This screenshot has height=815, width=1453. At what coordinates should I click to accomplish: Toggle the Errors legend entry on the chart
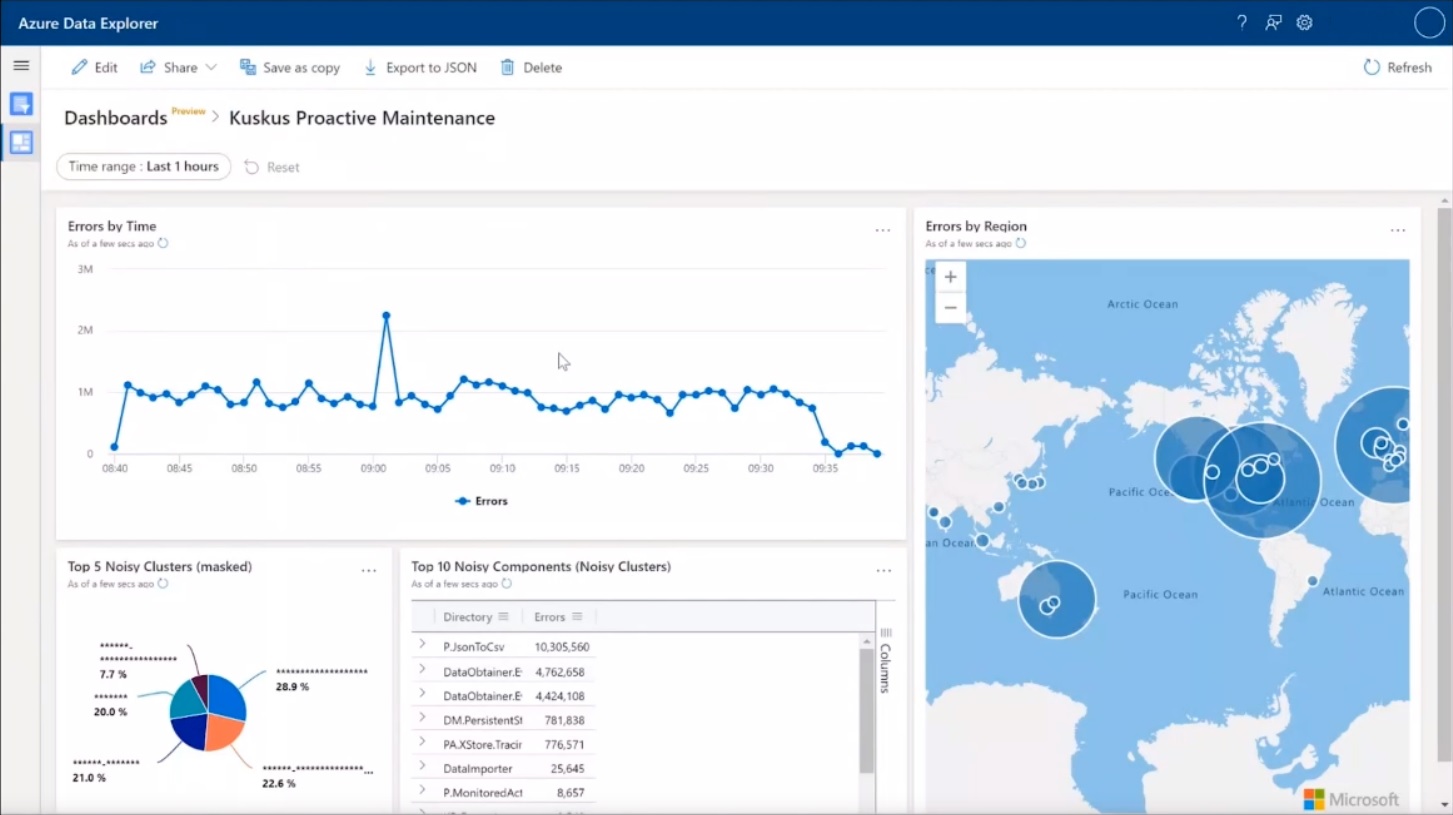pyautogui.click(x=481, y=501)
